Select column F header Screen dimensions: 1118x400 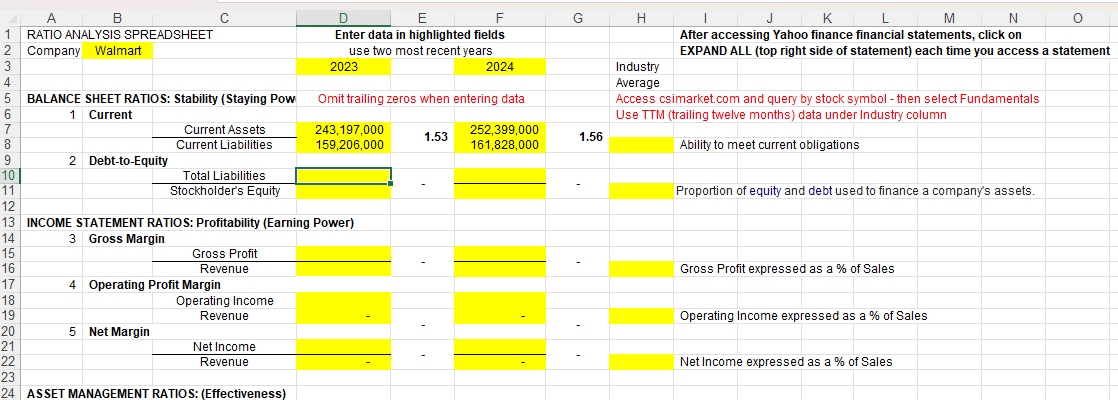tap(499, 17)
